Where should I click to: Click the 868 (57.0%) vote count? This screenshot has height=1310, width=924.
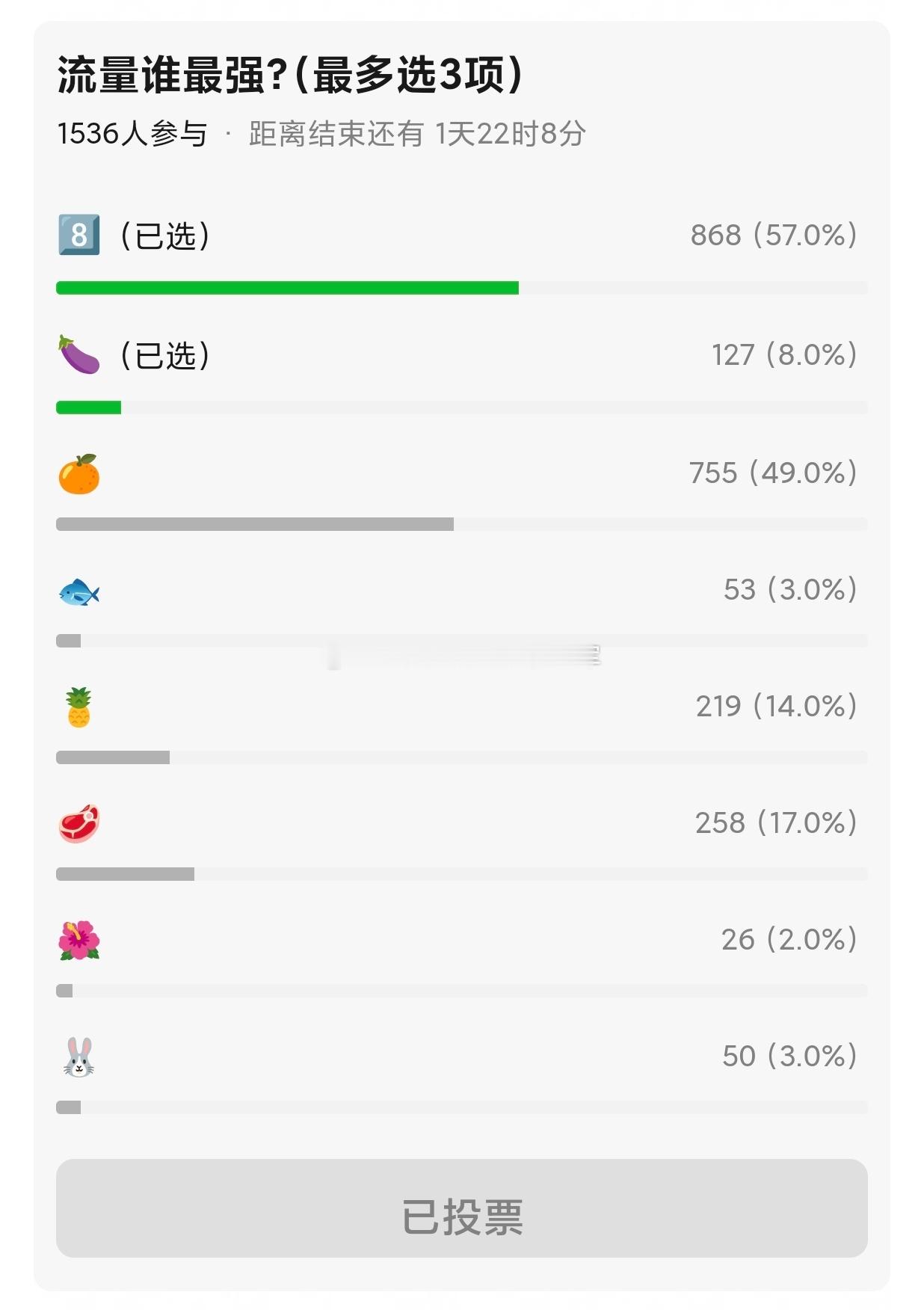click(x=774, y=235)
